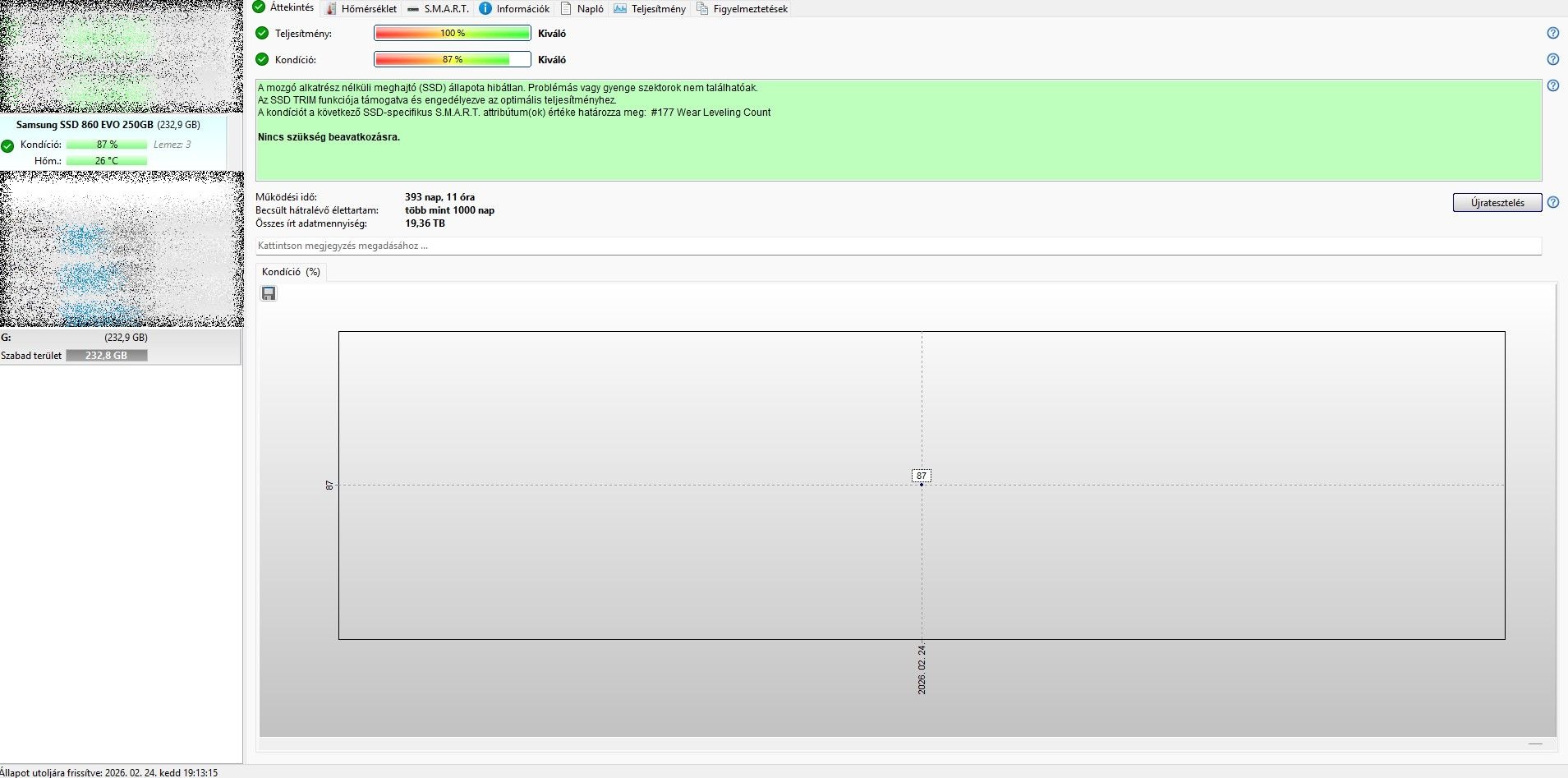Viewport: 1568px width, 778px height.
Task: Select the G: partition entry
Action: point(121,347)
